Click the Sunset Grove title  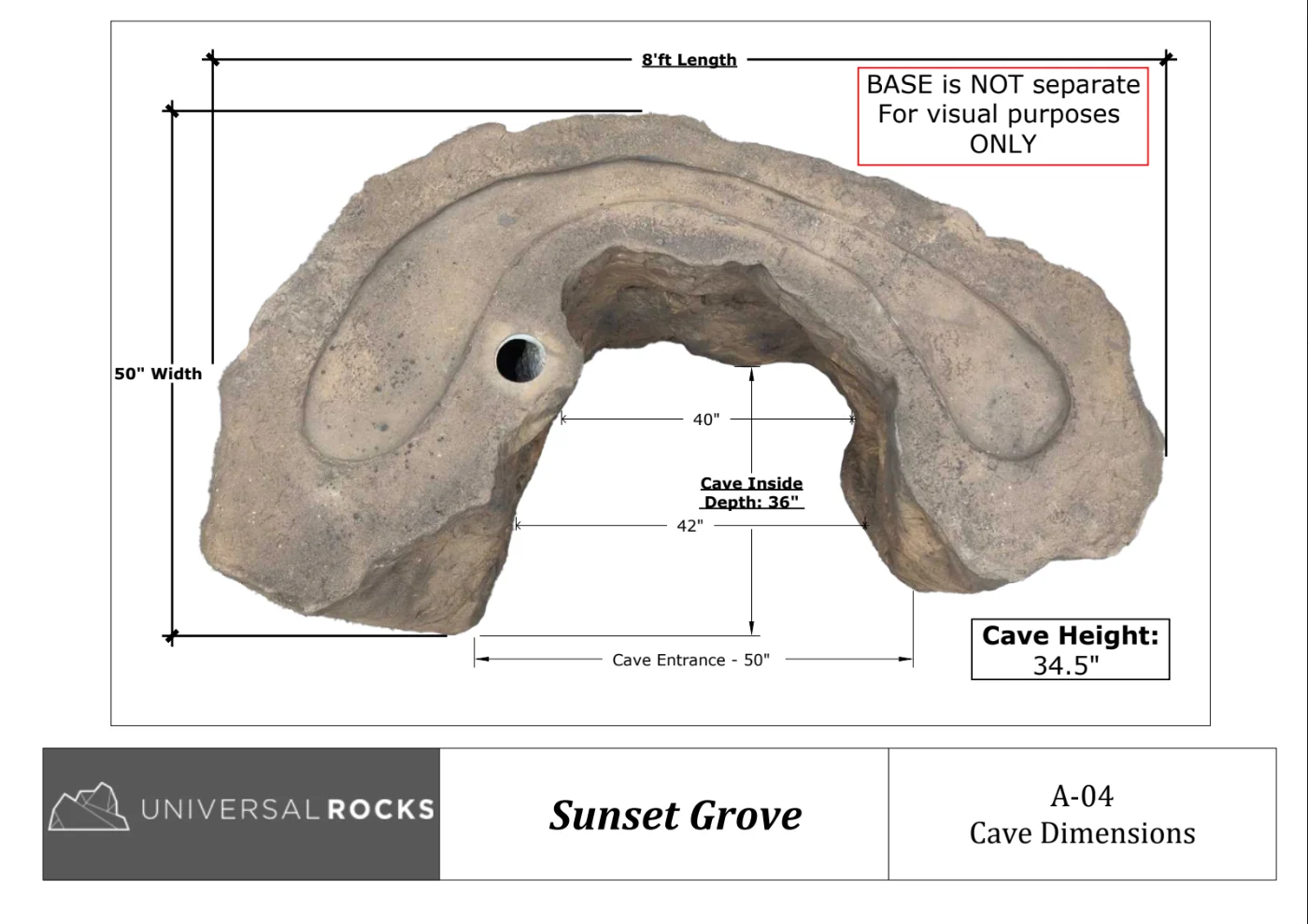point(675,816)
